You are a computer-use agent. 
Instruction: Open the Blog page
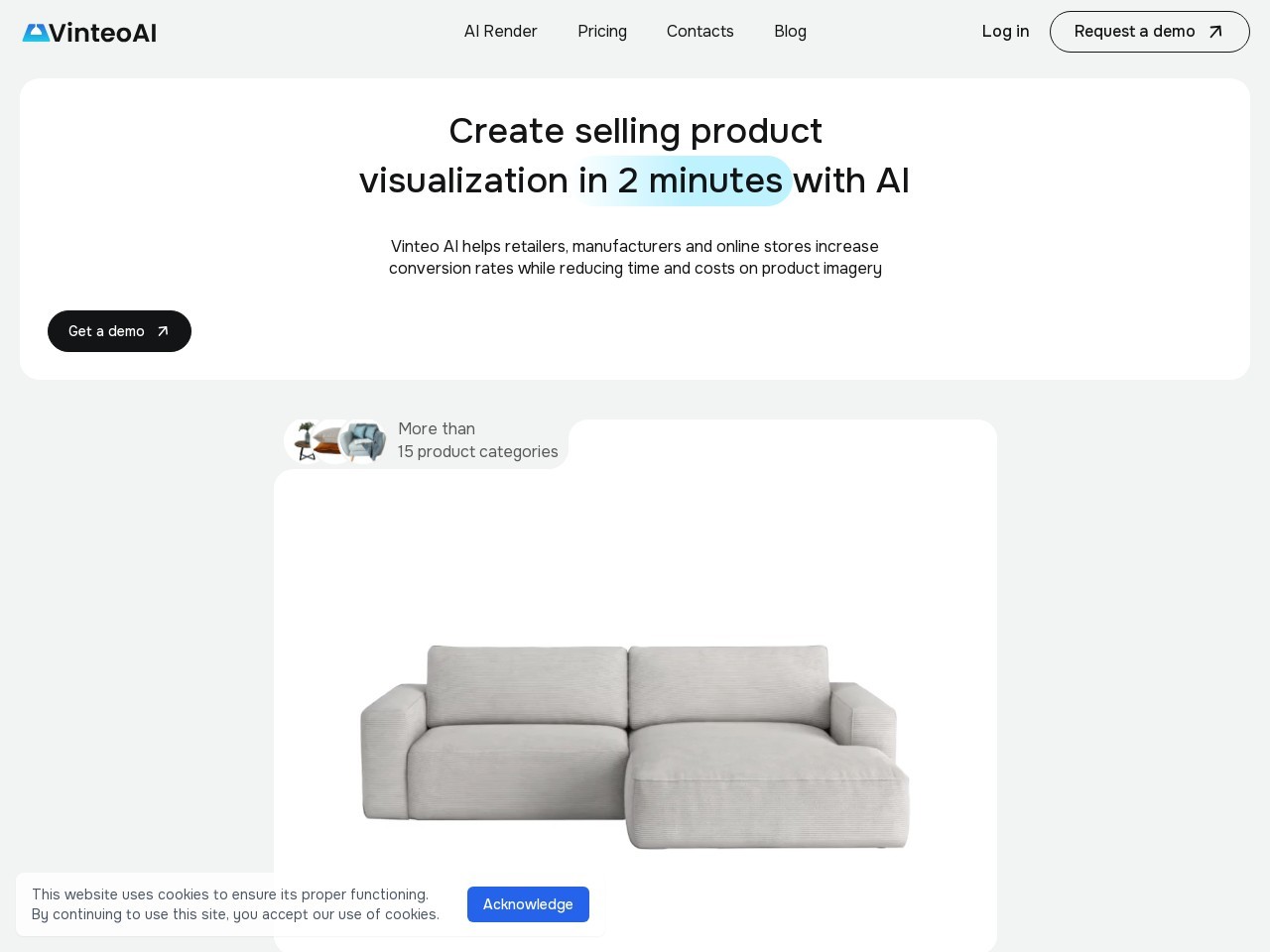[790, 32]
